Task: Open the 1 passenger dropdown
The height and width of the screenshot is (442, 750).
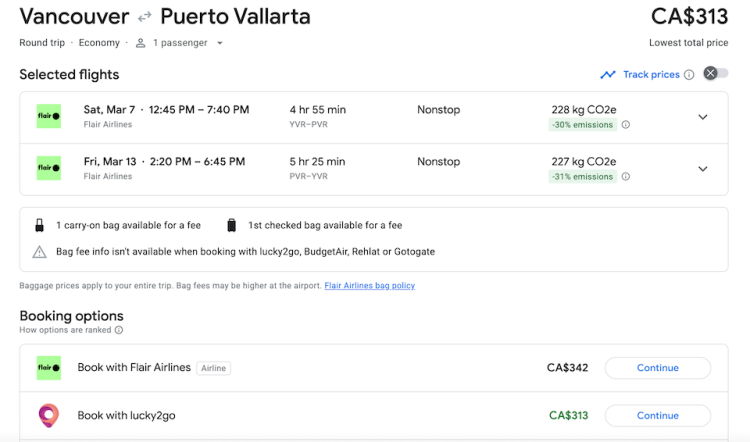Action: tap(180, 43)
